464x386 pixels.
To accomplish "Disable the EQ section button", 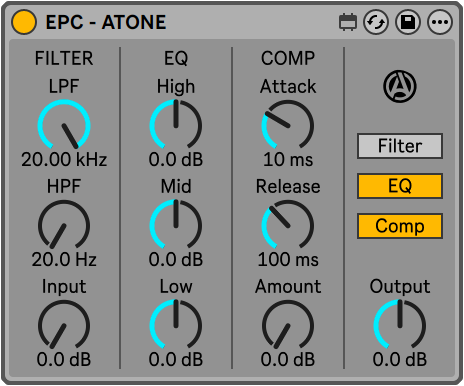I will (x=400, y=186).
